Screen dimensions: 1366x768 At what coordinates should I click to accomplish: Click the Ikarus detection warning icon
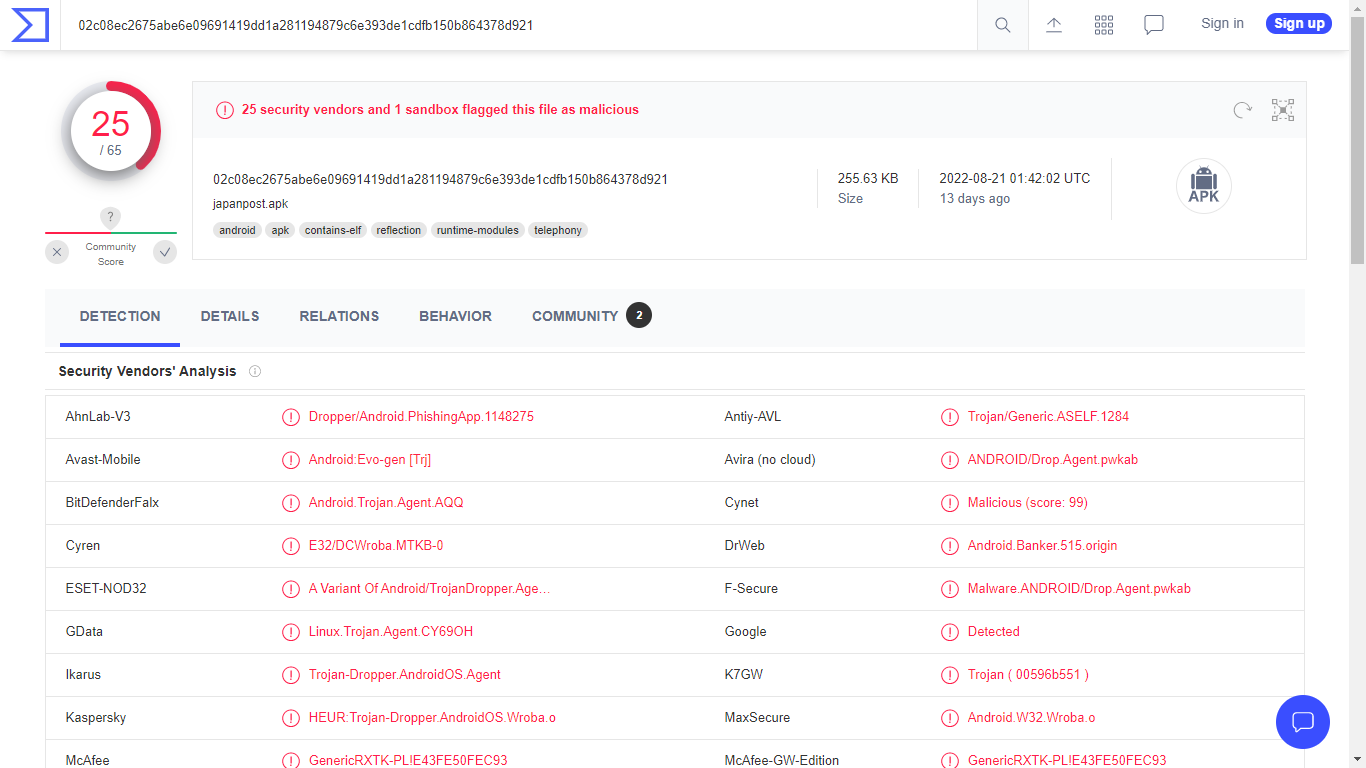(x=290, y=675)
